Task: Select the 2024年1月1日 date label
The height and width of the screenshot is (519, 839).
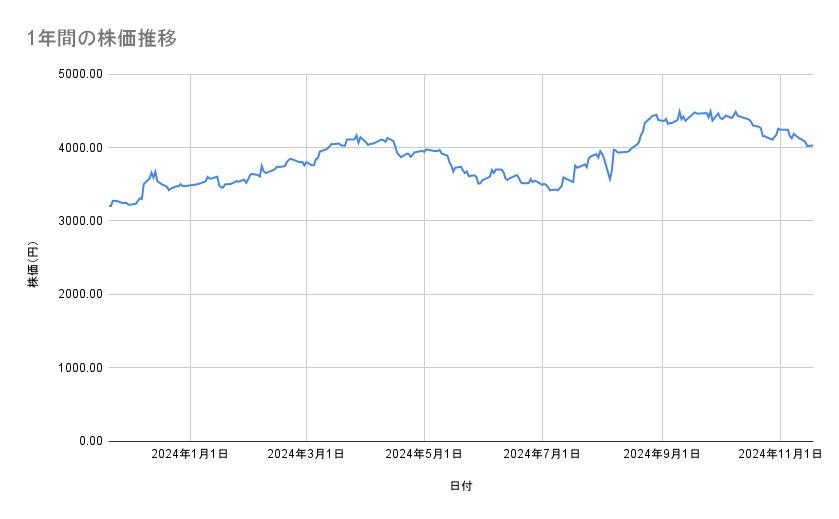Action: click(190, 454)
